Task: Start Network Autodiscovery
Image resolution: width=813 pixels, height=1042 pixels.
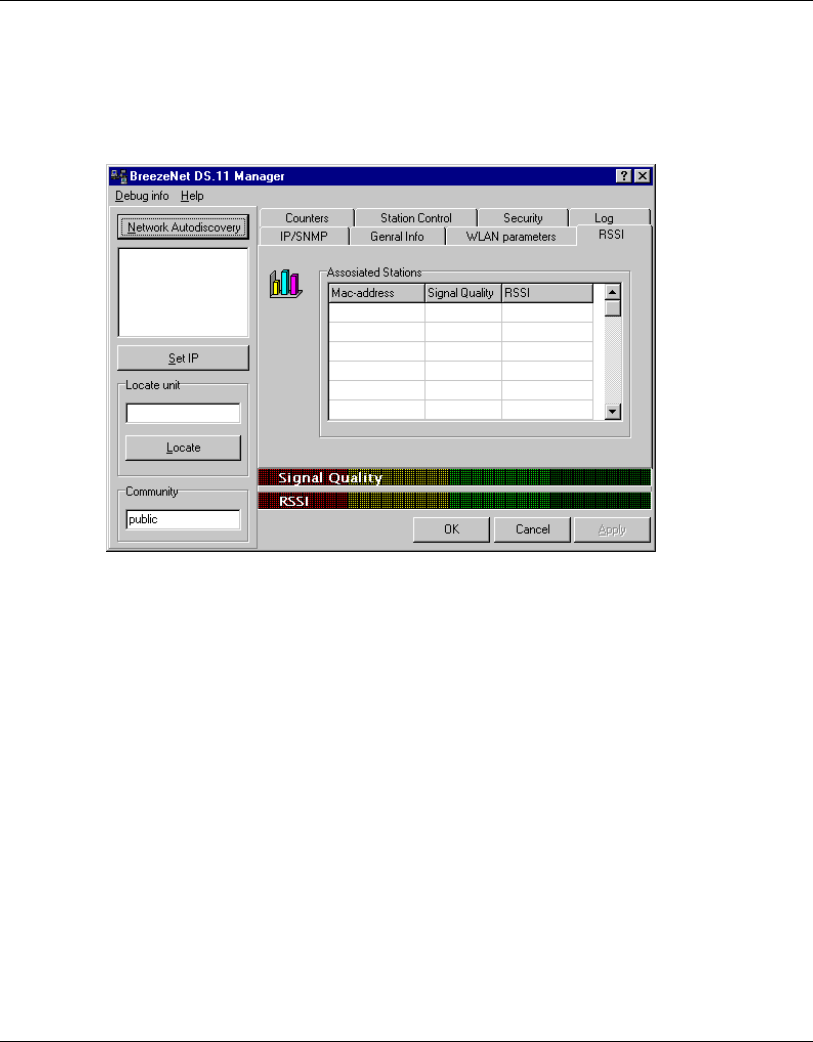Action: (183, 227)
